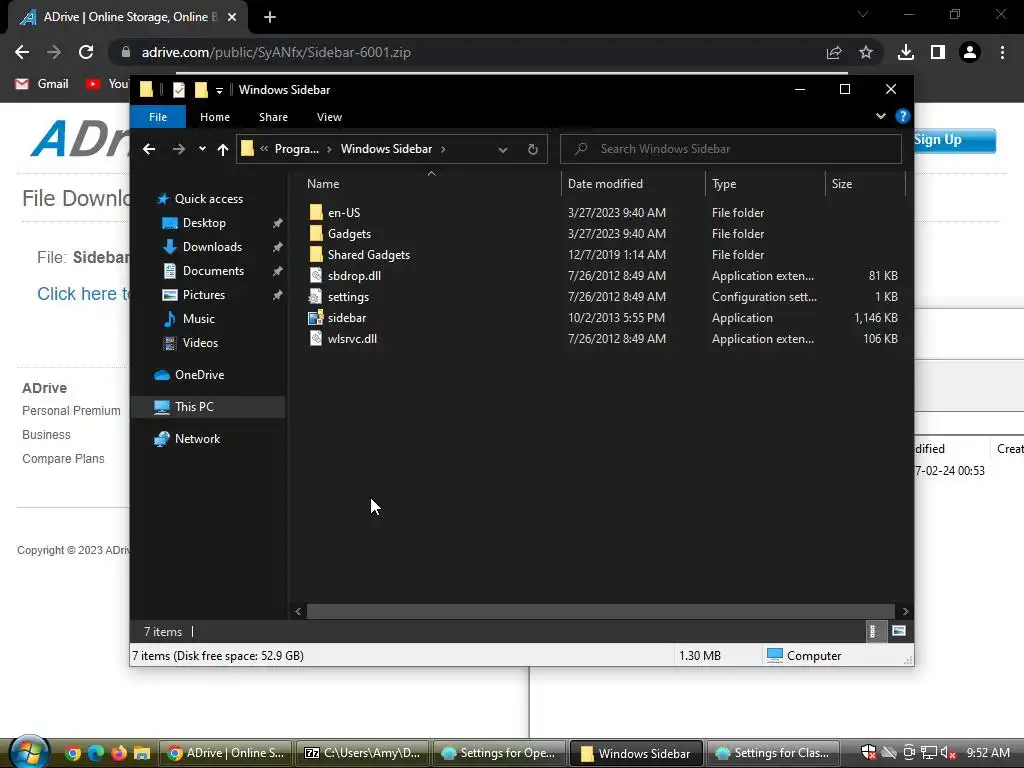The height and width of the screenshot is (768, 1024).
Task: Go up one folder level
Action: pos(223,150)
